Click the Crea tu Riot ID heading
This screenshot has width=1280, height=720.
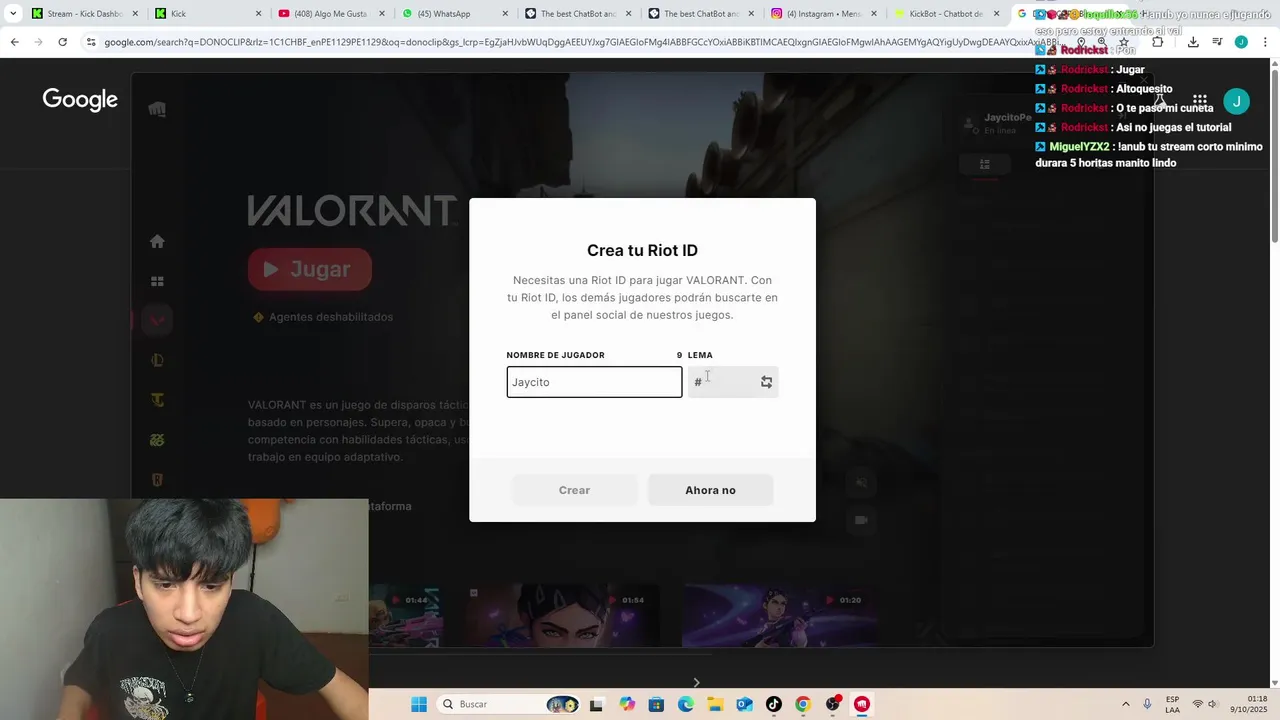click(x=642, y=251)
